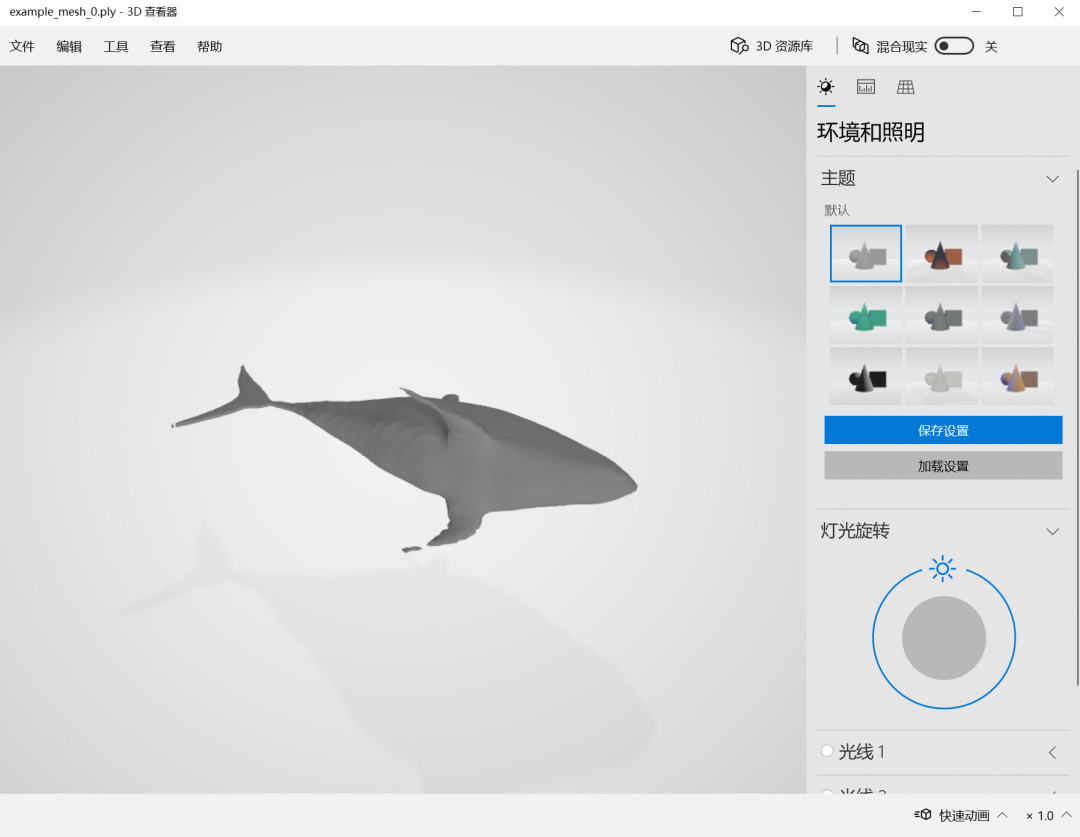Image resolution: width=1080 pixels, height=837 pixels.
Task: Open the 查看 menu
Action: coord(163,46)
